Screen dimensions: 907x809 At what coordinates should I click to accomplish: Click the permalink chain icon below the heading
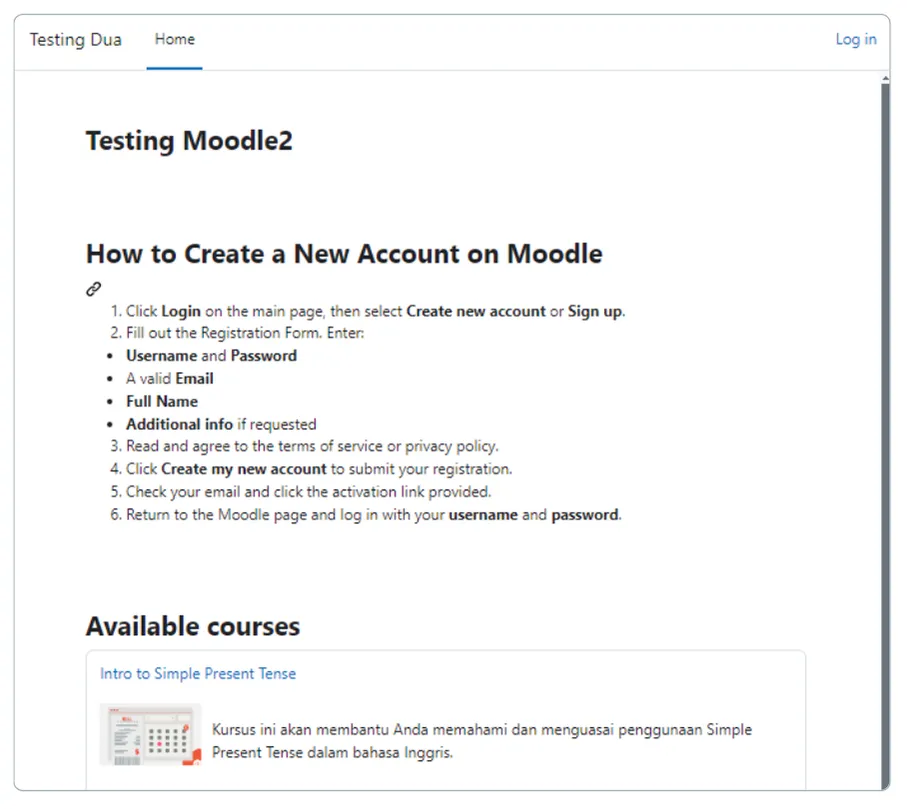pos(93,289)
